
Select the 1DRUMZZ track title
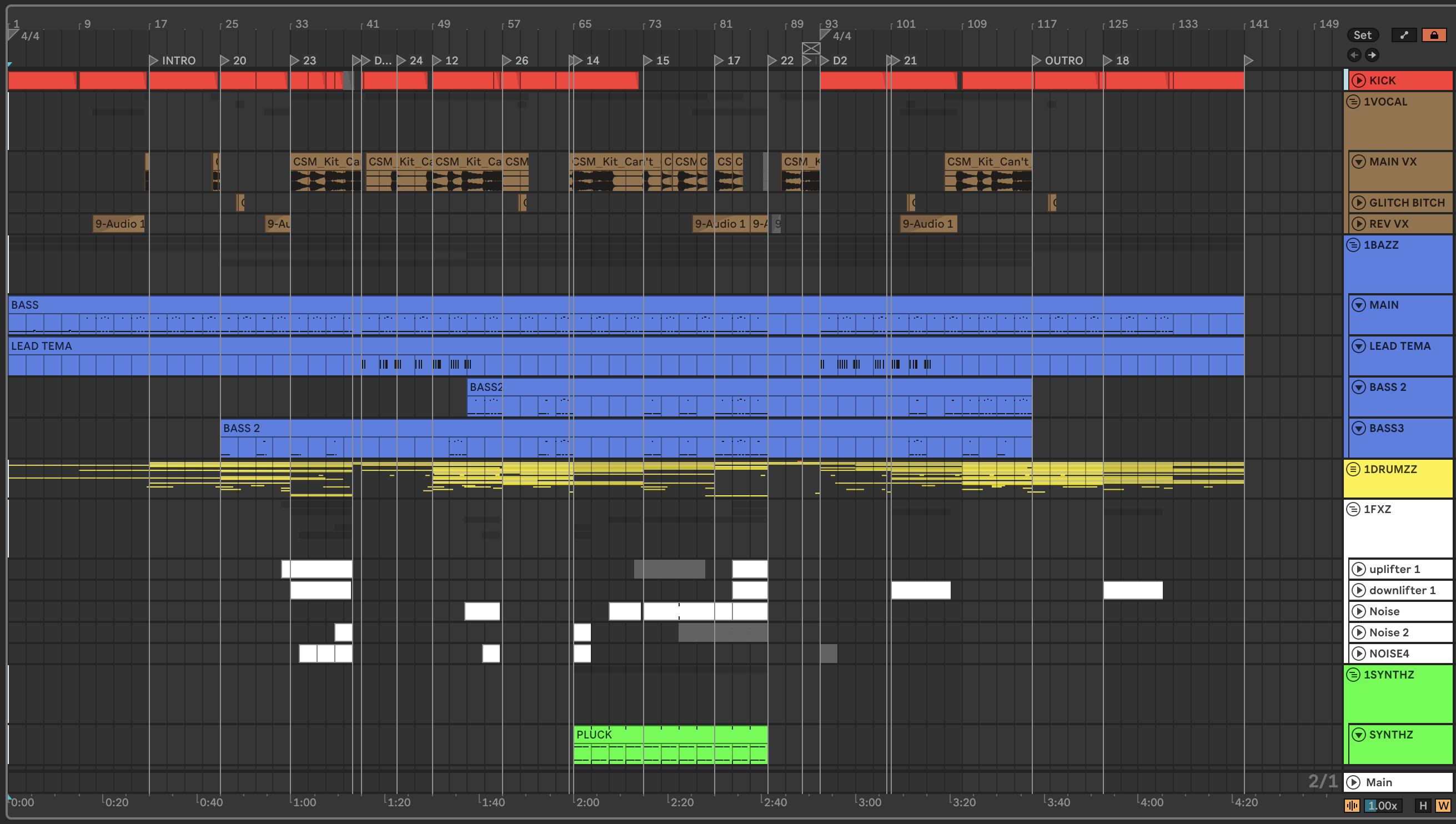click(x=1390, y=469)
